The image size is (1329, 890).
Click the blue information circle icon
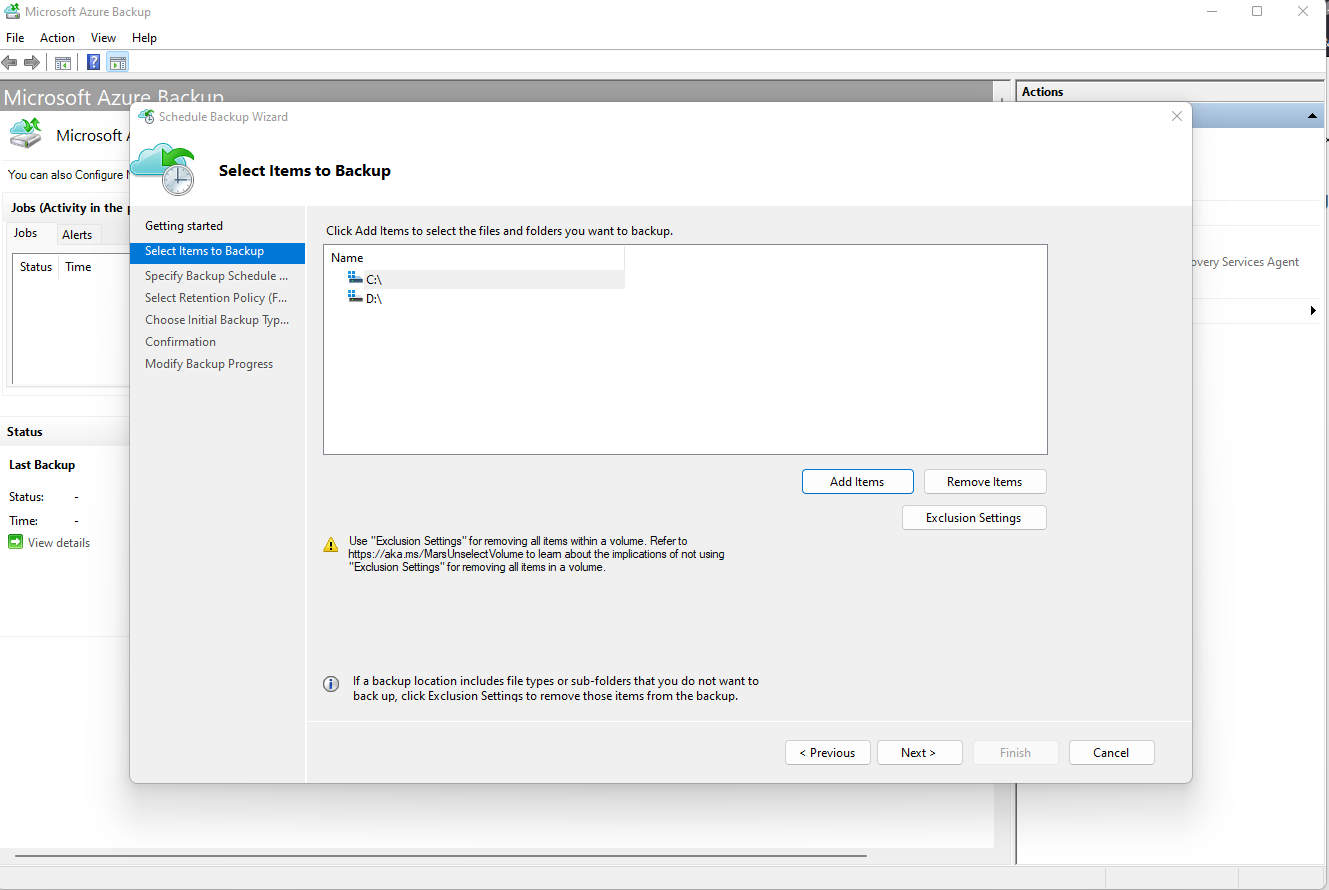331,684
